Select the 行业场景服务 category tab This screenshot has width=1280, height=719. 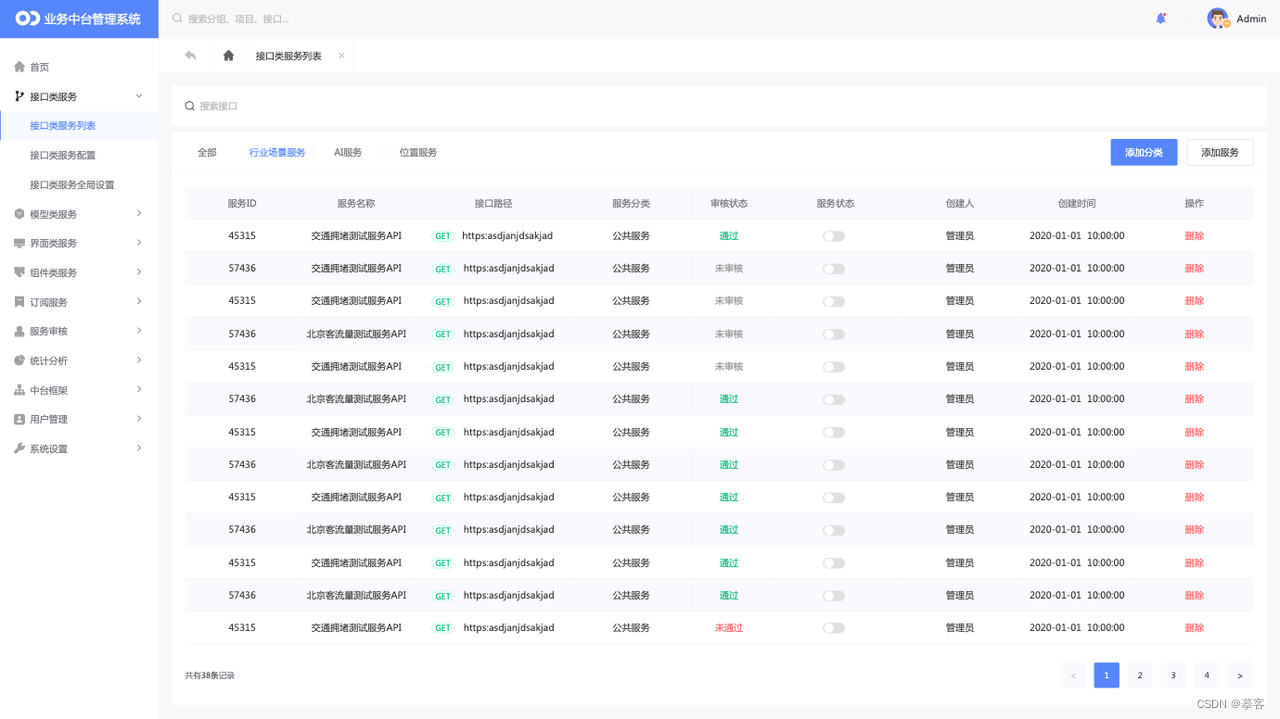click(x=277, y=153)
